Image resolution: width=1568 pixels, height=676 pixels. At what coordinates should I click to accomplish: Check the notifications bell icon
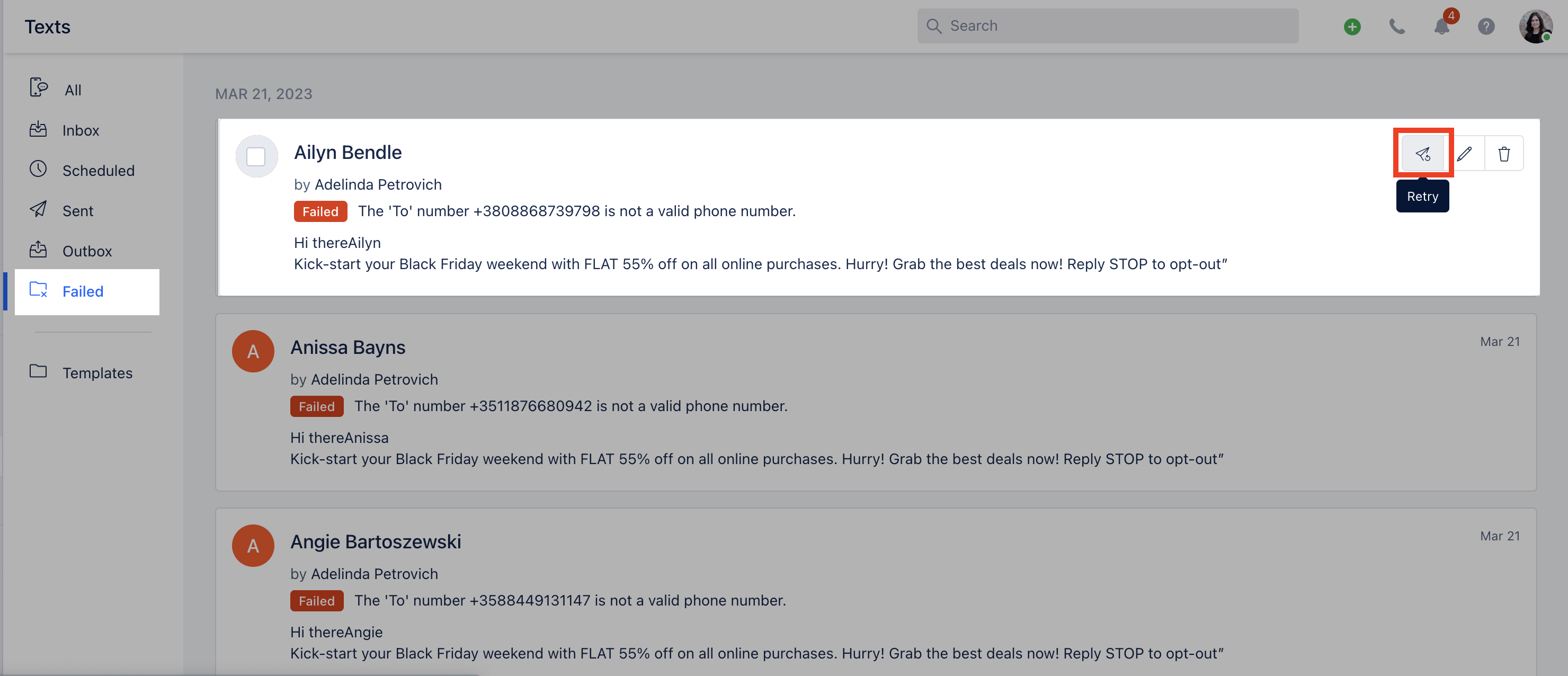(x=1441, y=27)
